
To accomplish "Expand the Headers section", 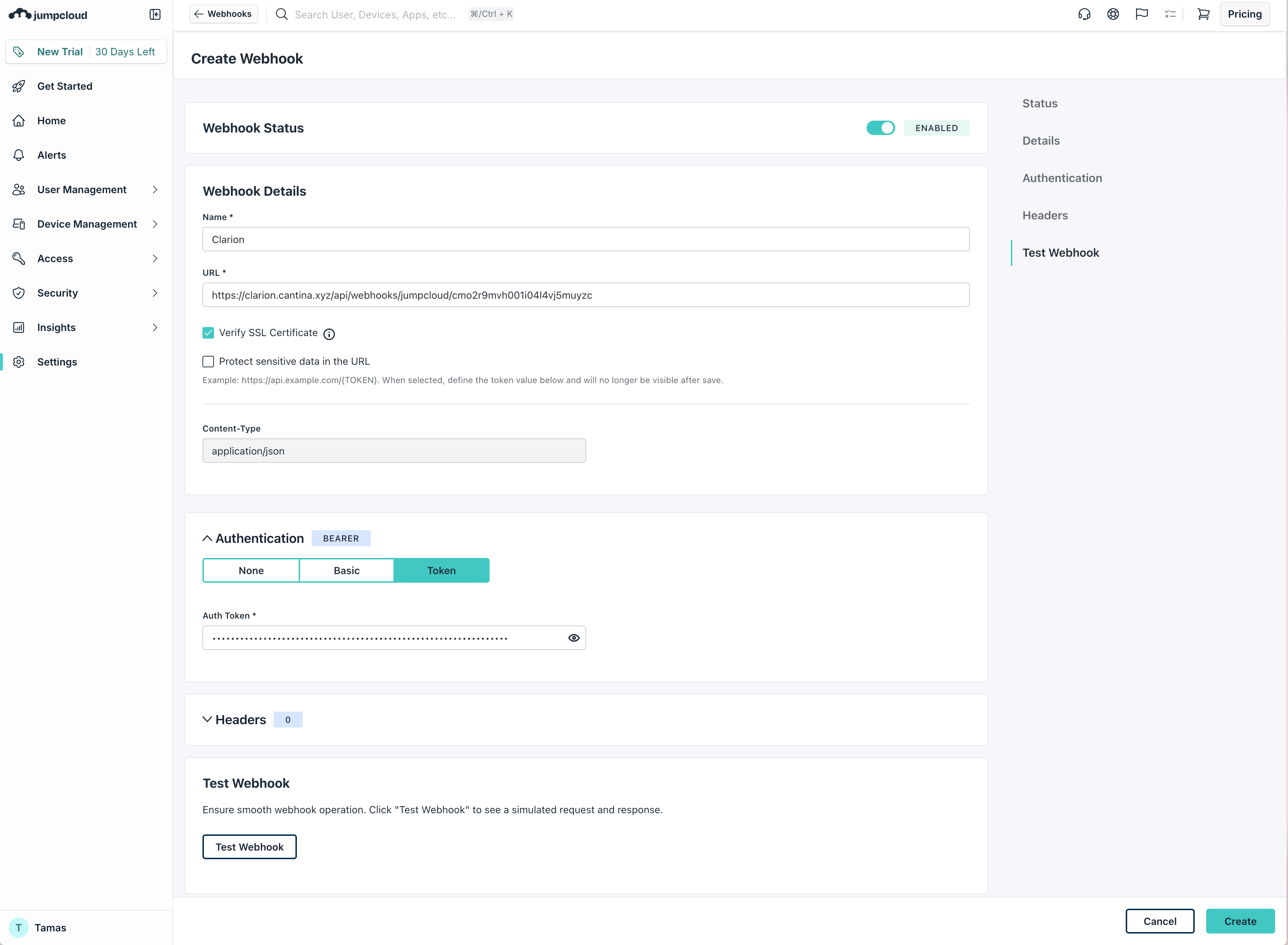I will (207, 720).
